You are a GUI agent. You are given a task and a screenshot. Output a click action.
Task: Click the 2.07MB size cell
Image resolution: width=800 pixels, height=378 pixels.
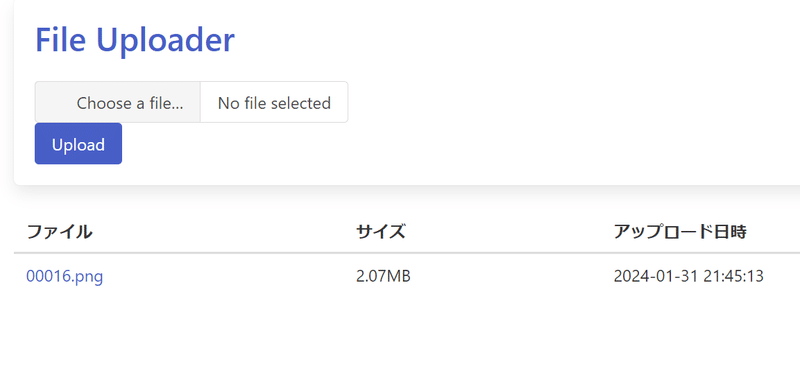383,276
